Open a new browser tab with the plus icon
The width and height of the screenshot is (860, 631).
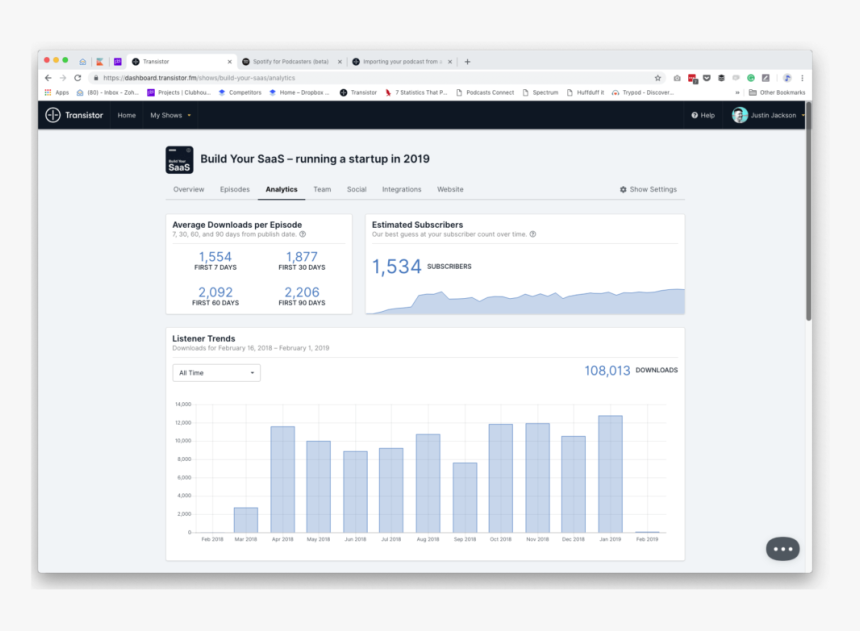pyautogui.click(x=467, y=61)
